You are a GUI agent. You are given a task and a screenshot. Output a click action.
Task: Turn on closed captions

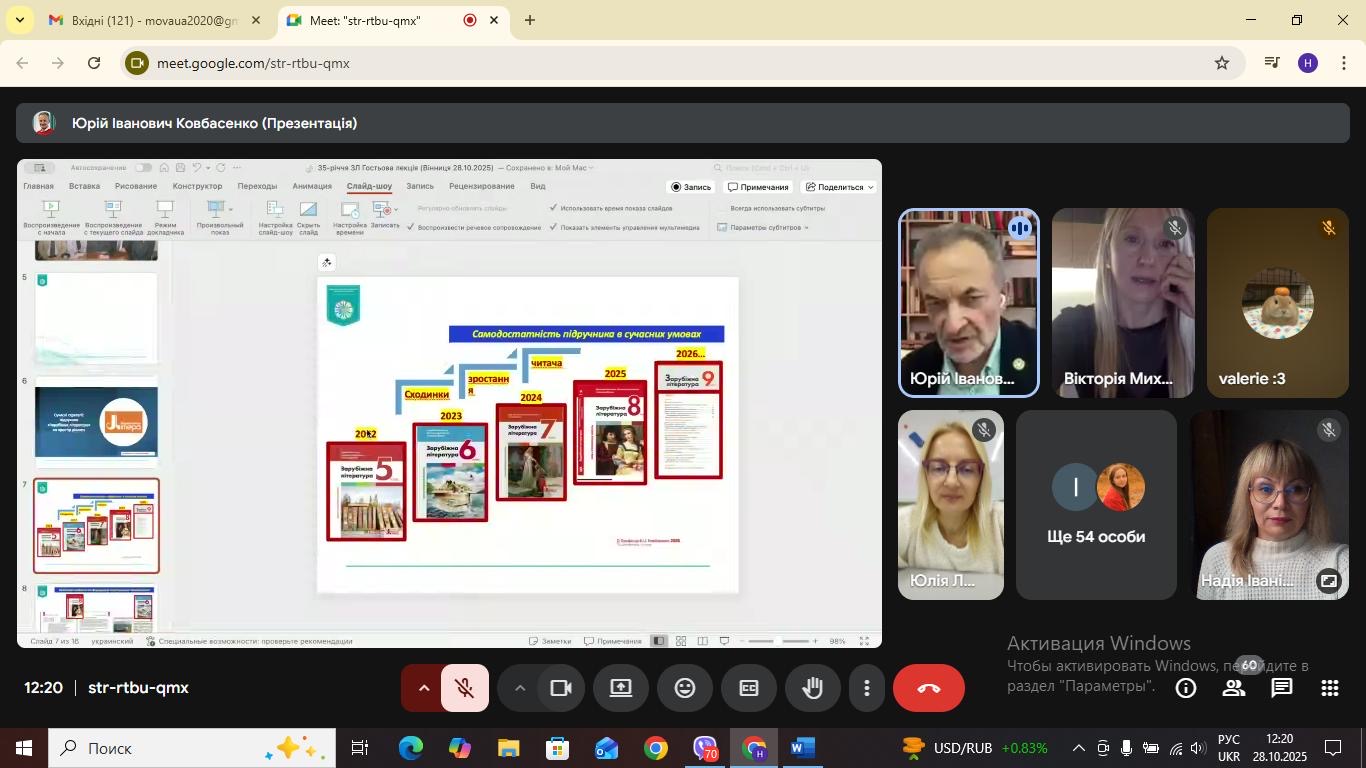click(749, 688)
